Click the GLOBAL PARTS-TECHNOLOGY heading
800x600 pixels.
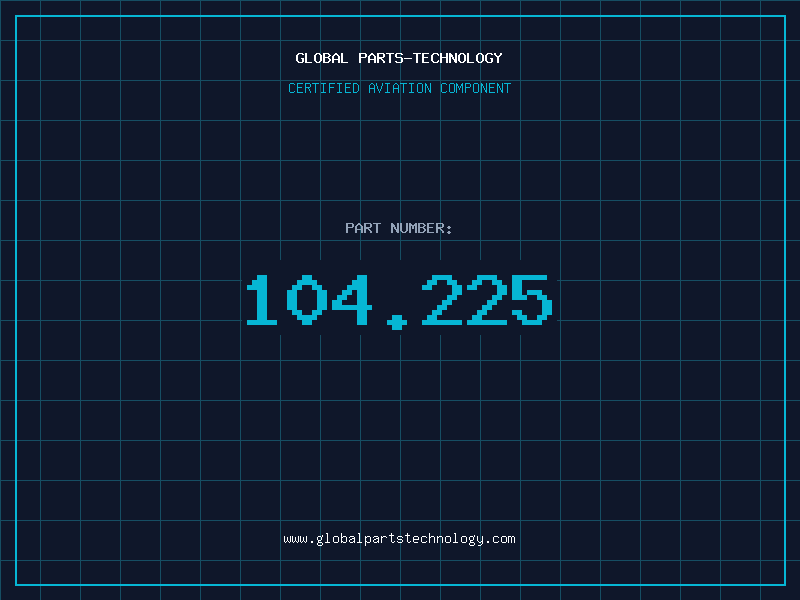(x=399, y=58)
